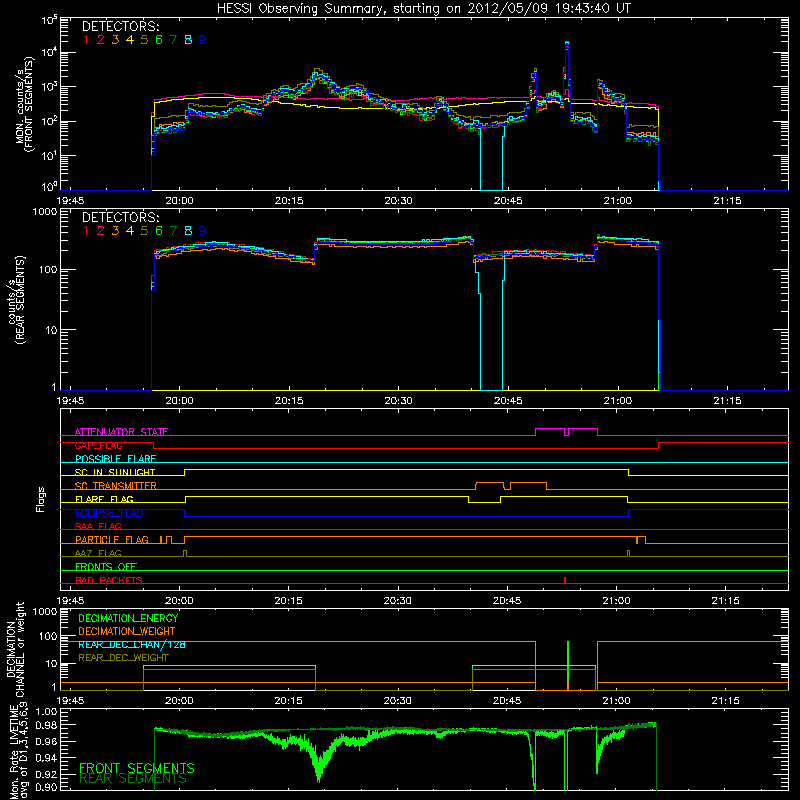Select olive detector 5 in front segments legend

(144, 40)
